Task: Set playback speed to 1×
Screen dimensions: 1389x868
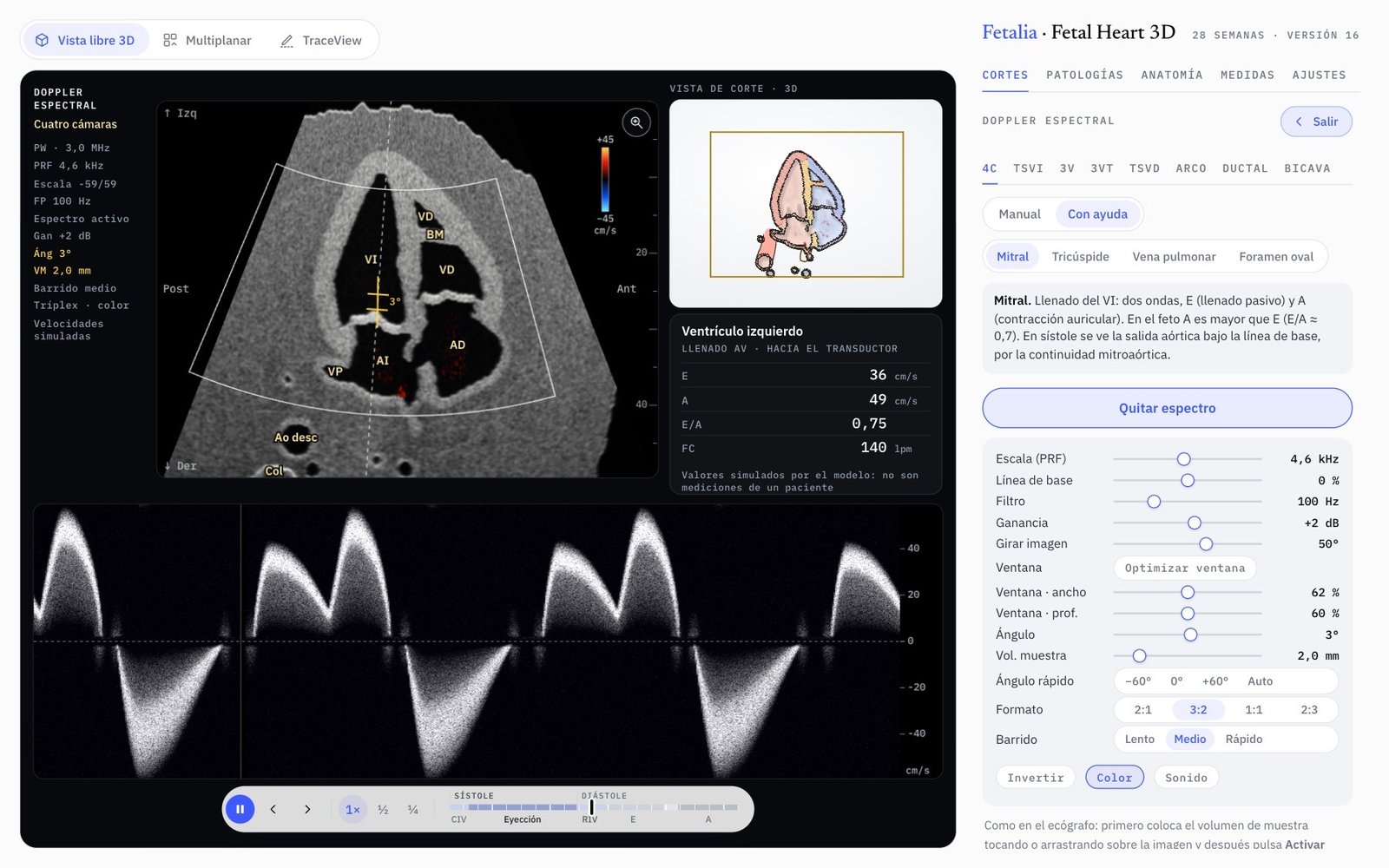Action: tap(352, 809)
